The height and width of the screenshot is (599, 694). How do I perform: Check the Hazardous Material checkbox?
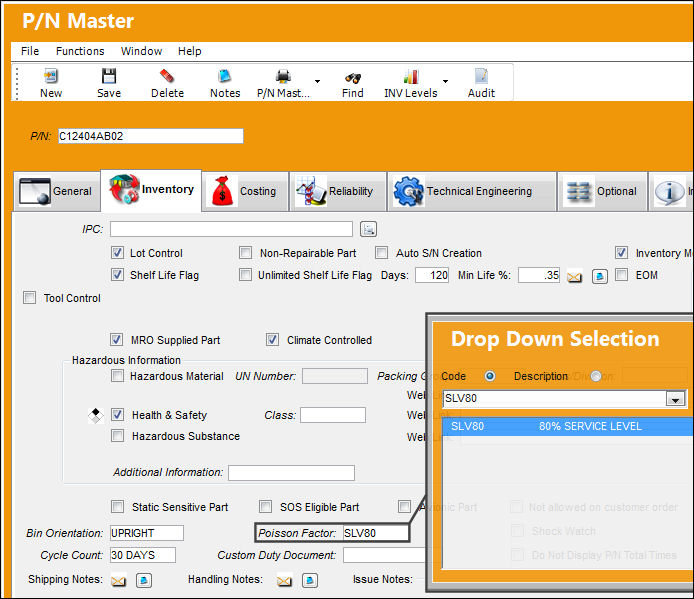117,376
